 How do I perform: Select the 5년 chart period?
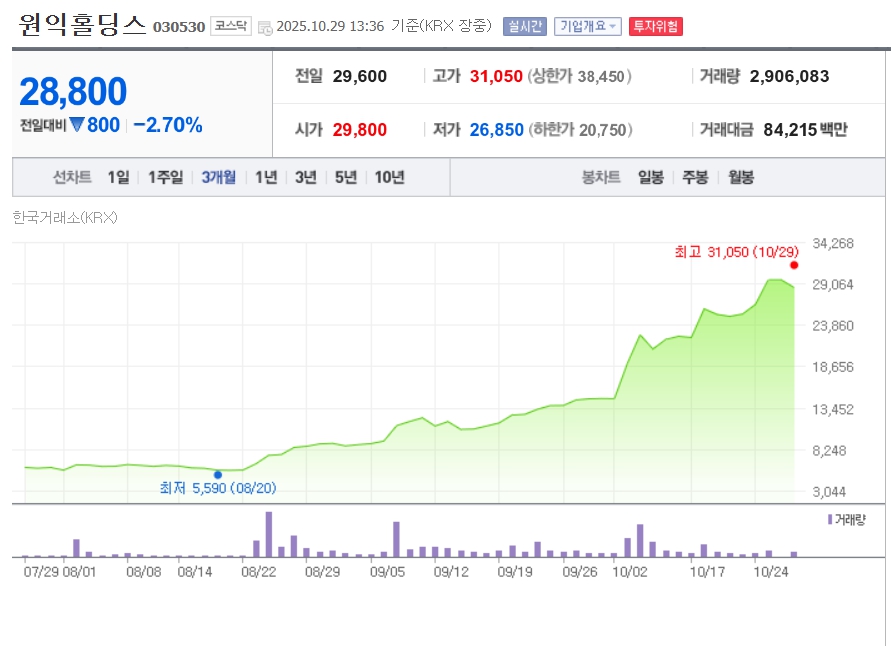346,177
